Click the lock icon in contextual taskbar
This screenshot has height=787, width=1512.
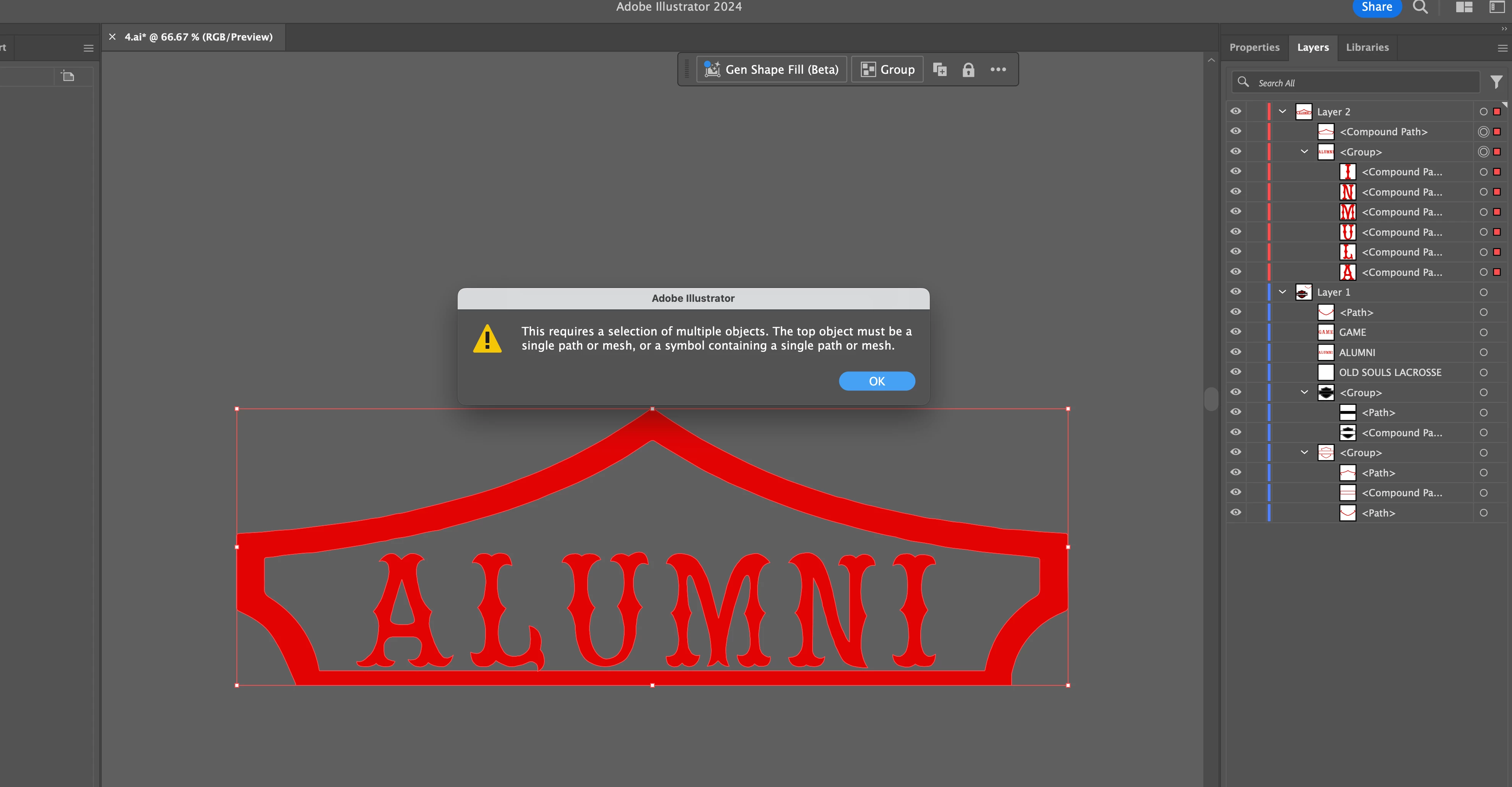tap(968, 70)
